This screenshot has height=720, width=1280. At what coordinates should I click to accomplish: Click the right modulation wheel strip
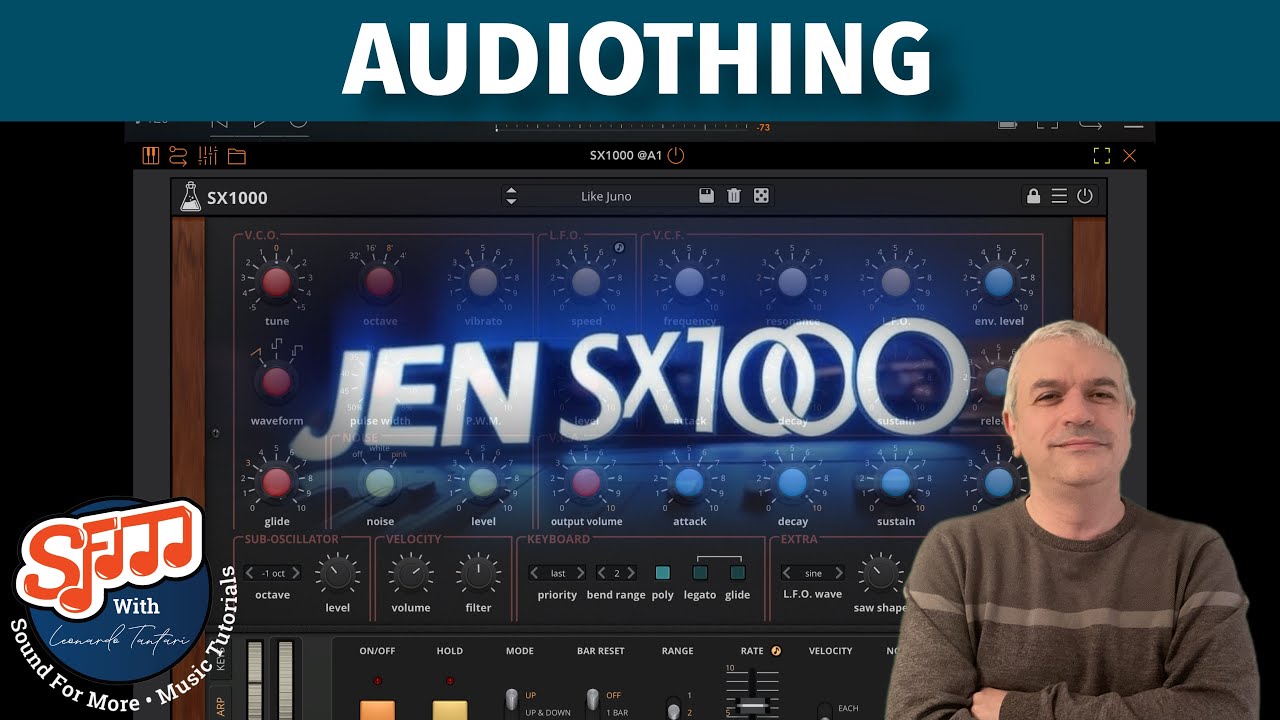[285, 681]
